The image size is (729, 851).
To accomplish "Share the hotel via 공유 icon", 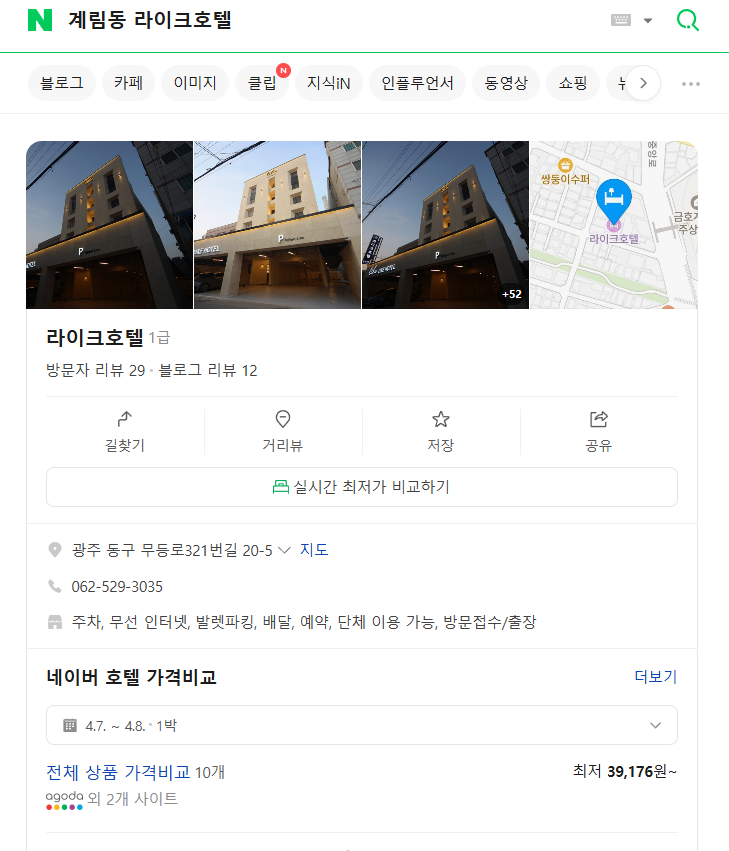I will 599,420.
